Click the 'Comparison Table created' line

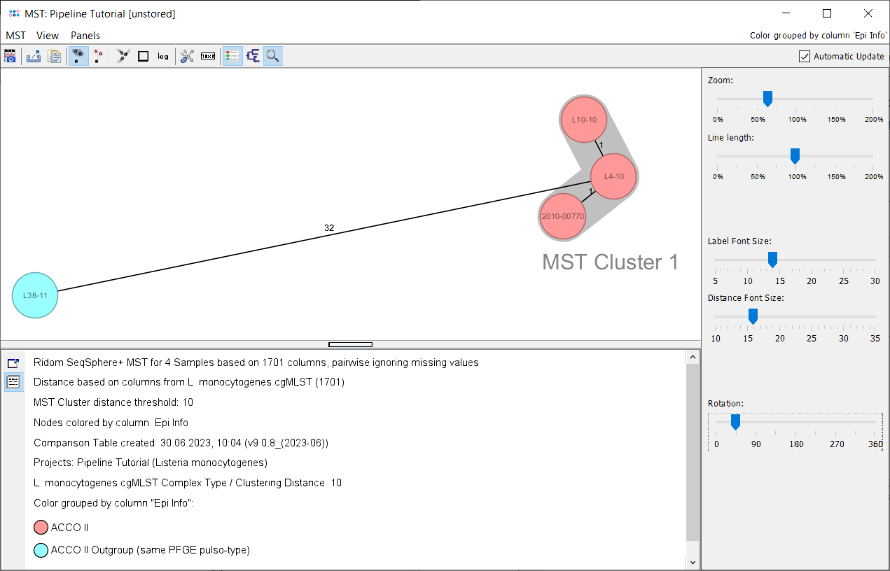181,443
